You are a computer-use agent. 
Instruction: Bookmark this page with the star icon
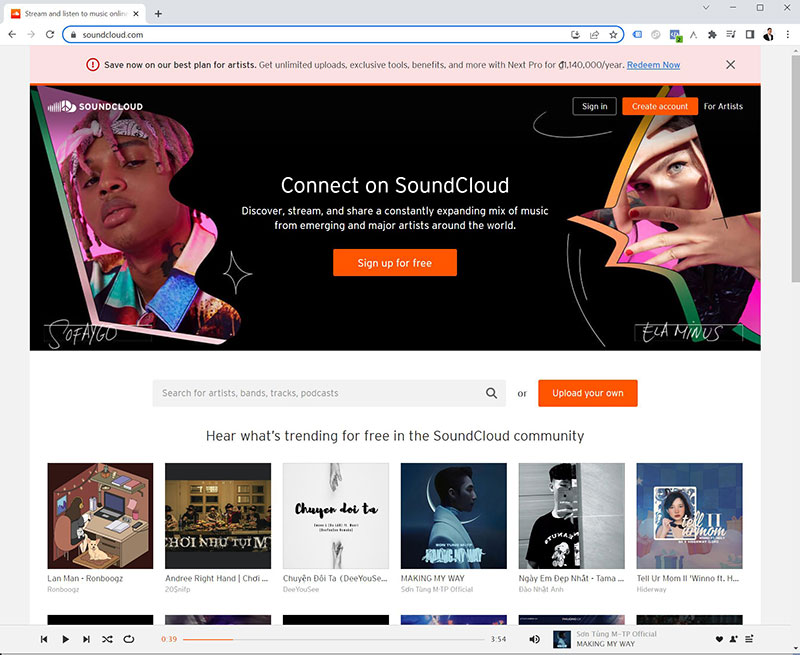click(x=615, y=33)
